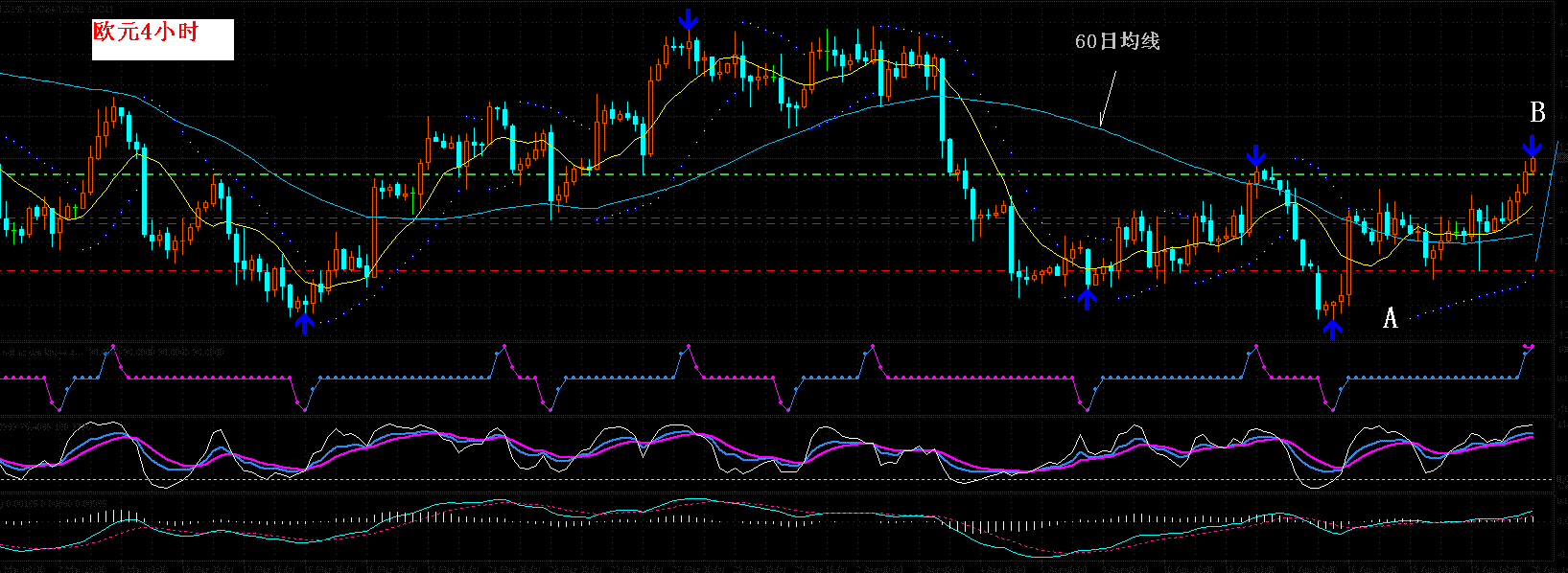Select the letter A marker near the low
This screenshot has height=573, width=1568.
point(1391,318)
